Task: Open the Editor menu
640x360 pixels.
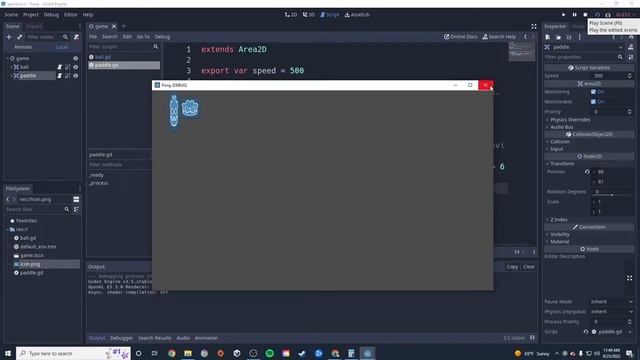Action: pos(71,15)
